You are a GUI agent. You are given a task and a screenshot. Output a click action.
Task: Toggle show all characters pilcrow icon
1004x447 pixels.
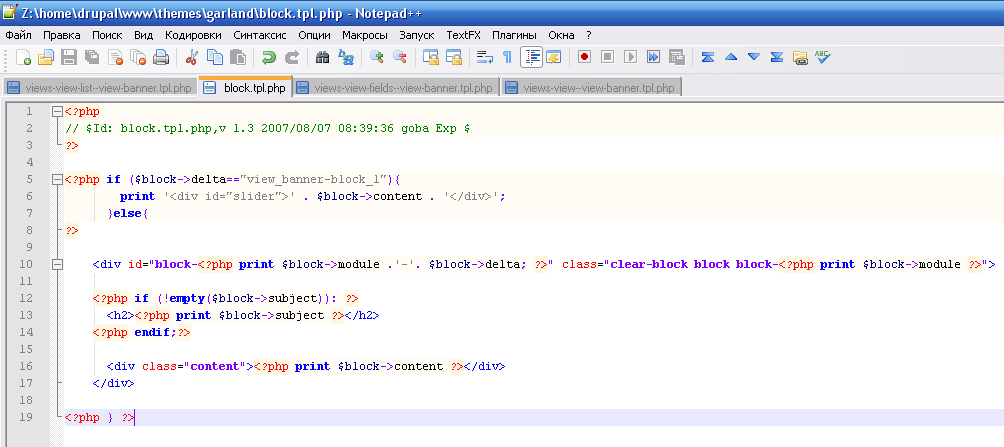point(507,58)
